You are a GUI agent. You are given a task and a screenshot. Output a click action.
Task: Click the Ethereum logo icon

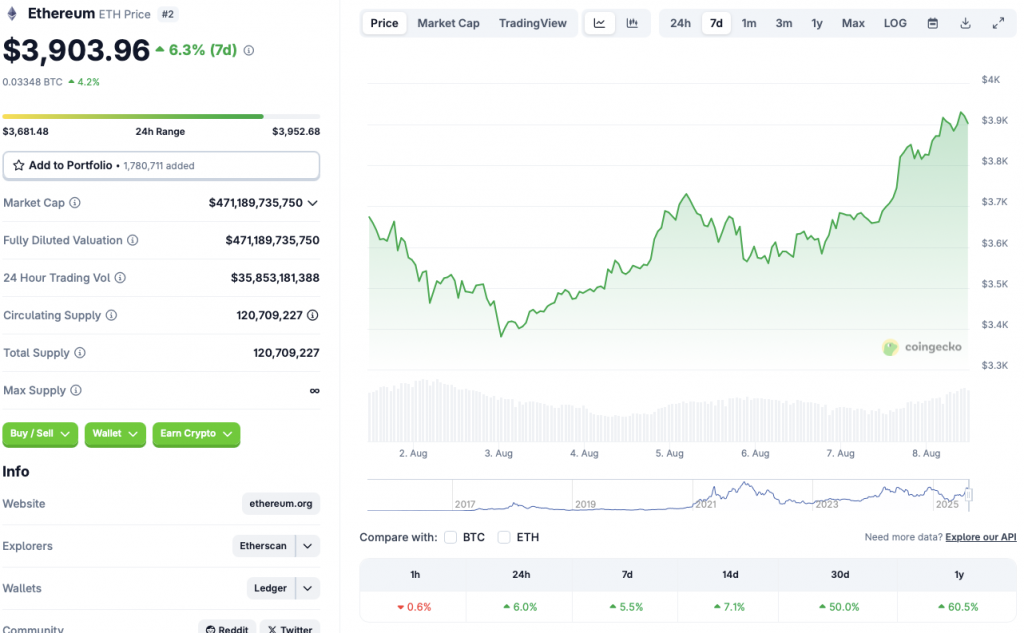coord(12,14)
